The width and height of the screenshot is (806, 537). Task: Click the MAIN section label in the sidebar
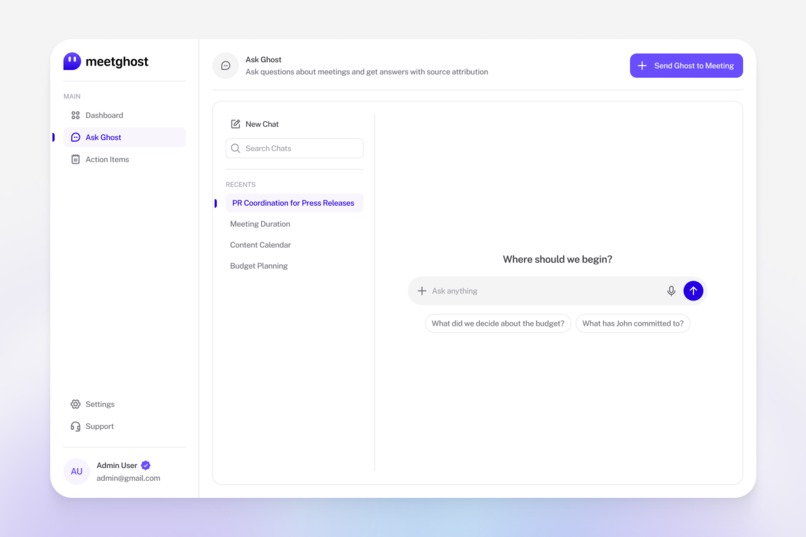[72, 96]
